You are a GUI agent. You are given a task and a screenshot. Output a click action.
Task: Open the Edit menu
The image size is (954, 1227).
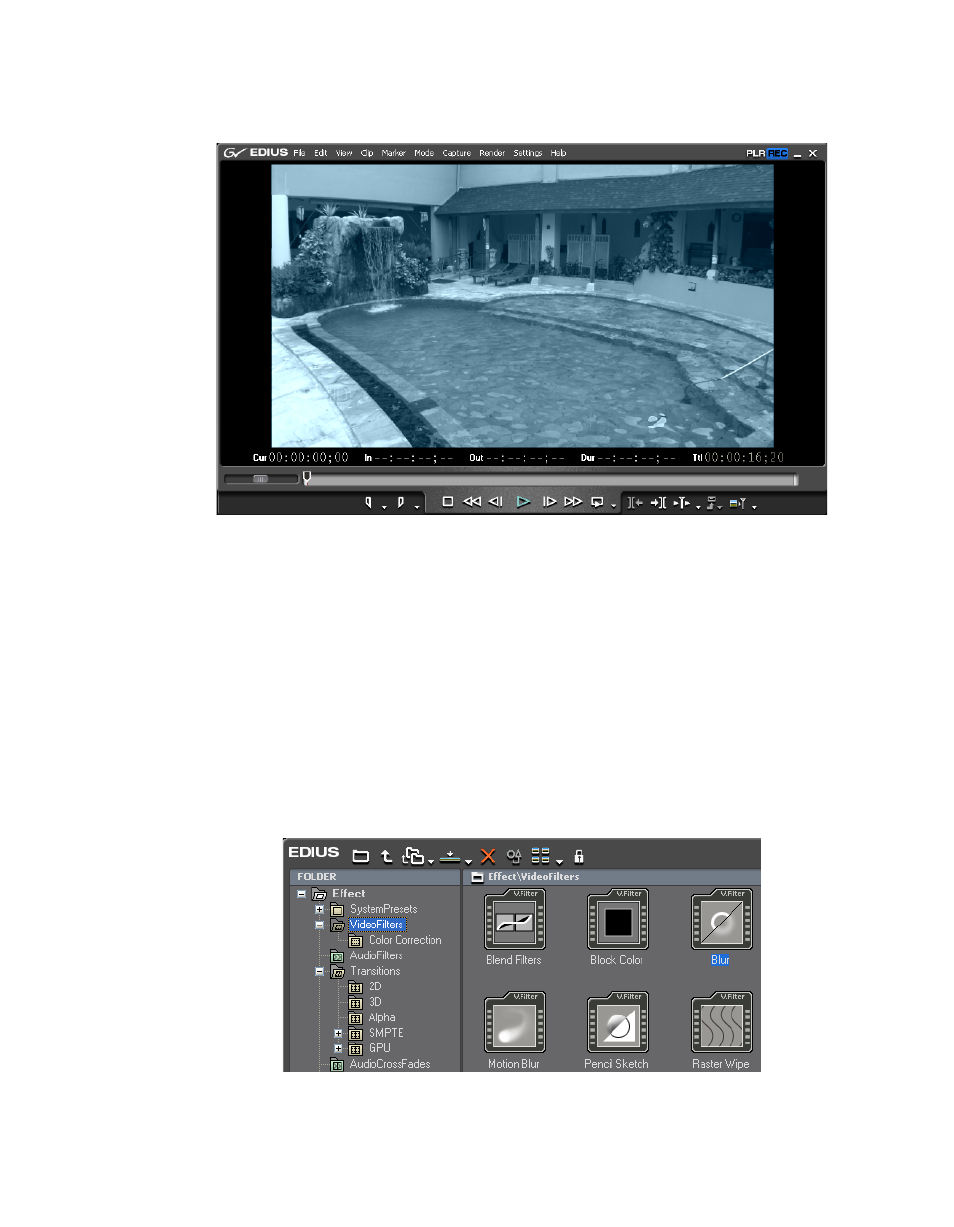click(x=321, y=153)
